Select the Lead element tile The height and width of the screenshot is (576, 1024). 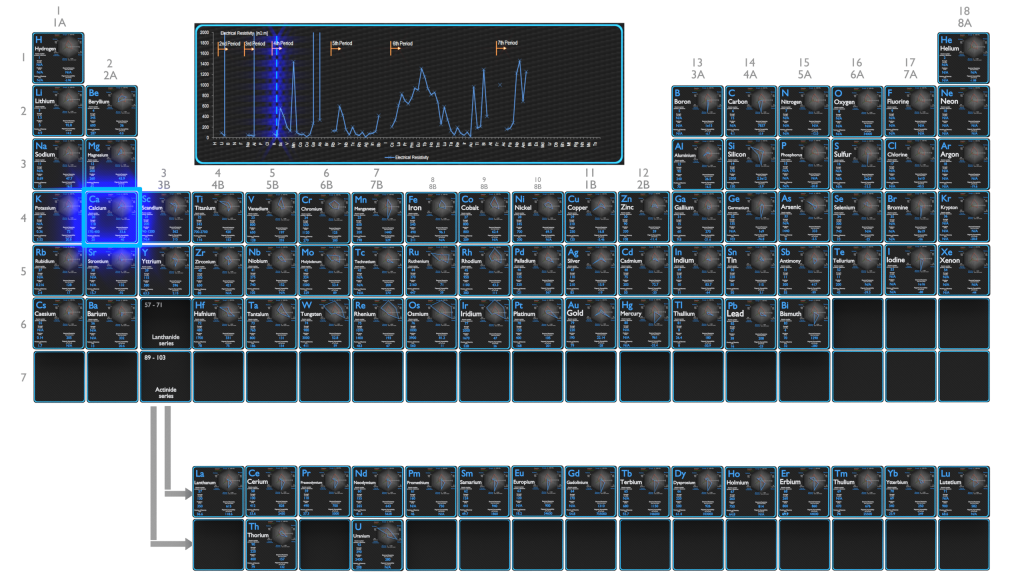pyautogui.click(x=750, y=323)
